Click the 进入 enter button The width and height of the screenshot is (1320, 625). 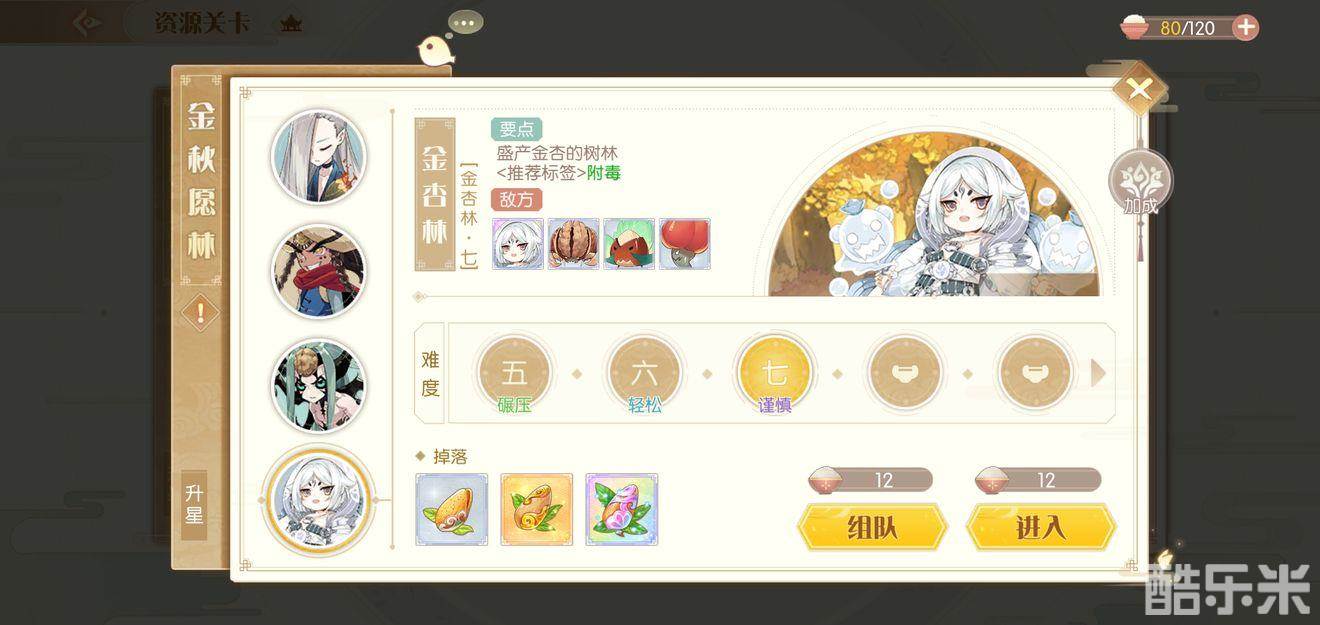coord(1041,527)
